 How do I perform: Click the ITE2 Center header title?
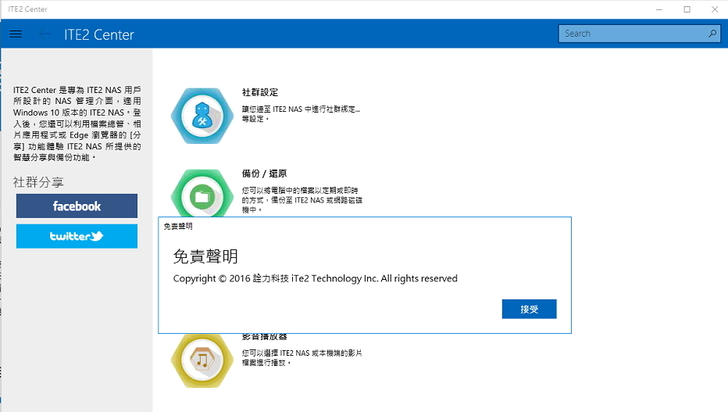99,34
